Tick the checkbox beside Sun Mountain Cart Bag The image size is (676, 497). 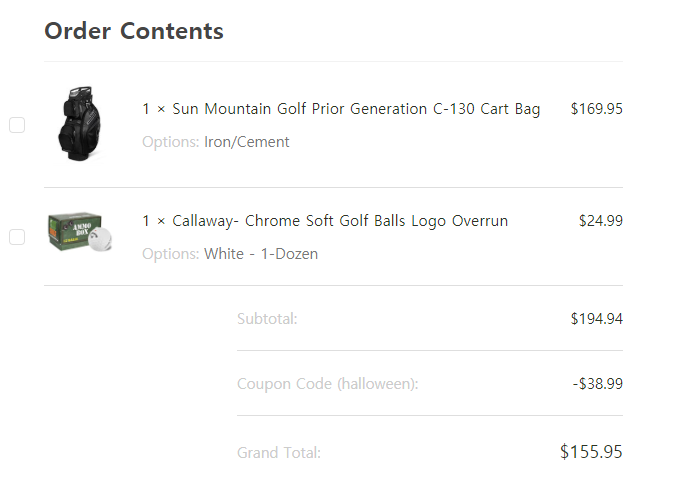coord(17,125)
